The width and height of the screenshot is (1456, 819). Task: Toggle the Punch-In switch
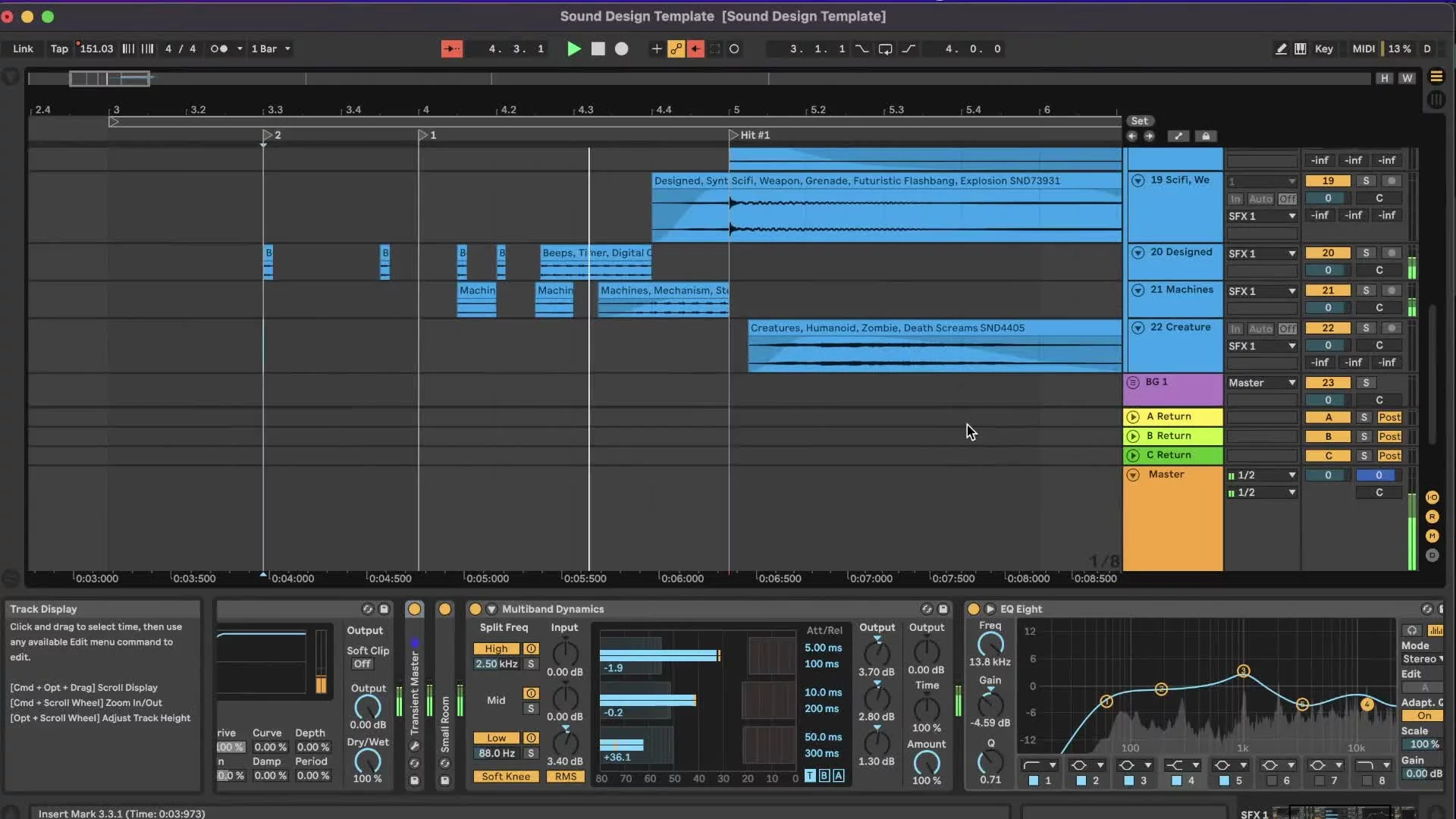862,49
